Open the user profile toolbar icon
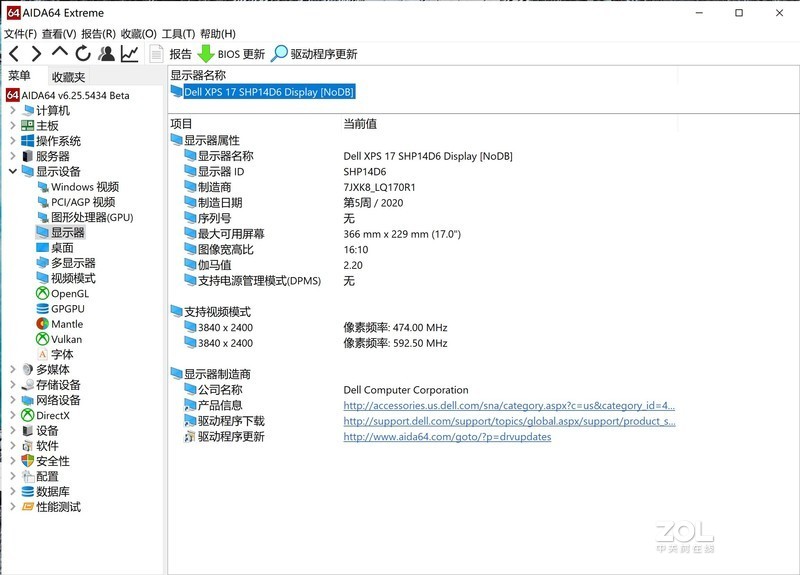The height and width of the screenshot is (575, 800). pyautogui.click(x=107, y=54)
